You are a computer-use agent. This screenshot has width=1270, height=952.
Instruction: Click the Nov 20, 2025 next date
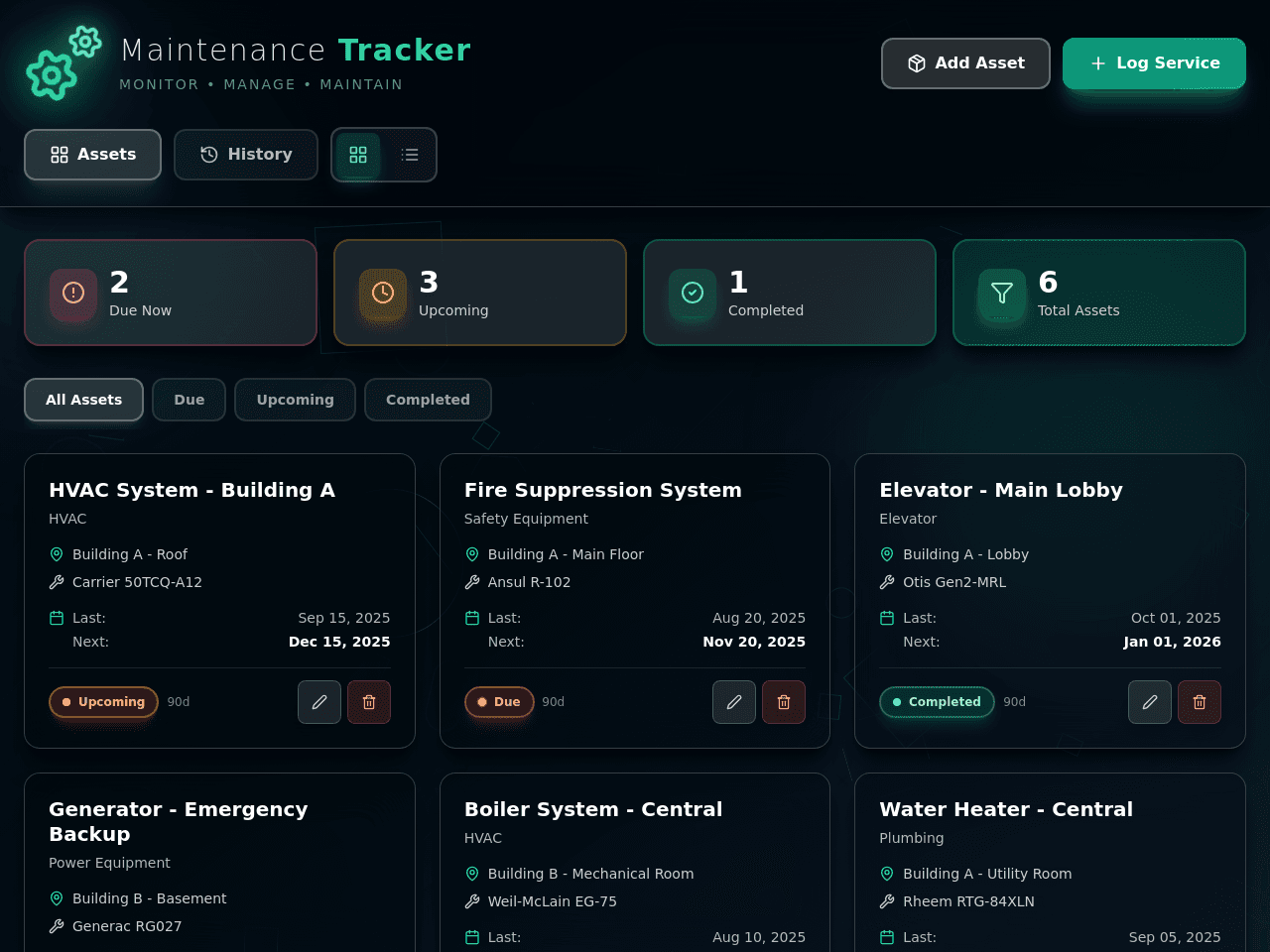tap(754, 642)
